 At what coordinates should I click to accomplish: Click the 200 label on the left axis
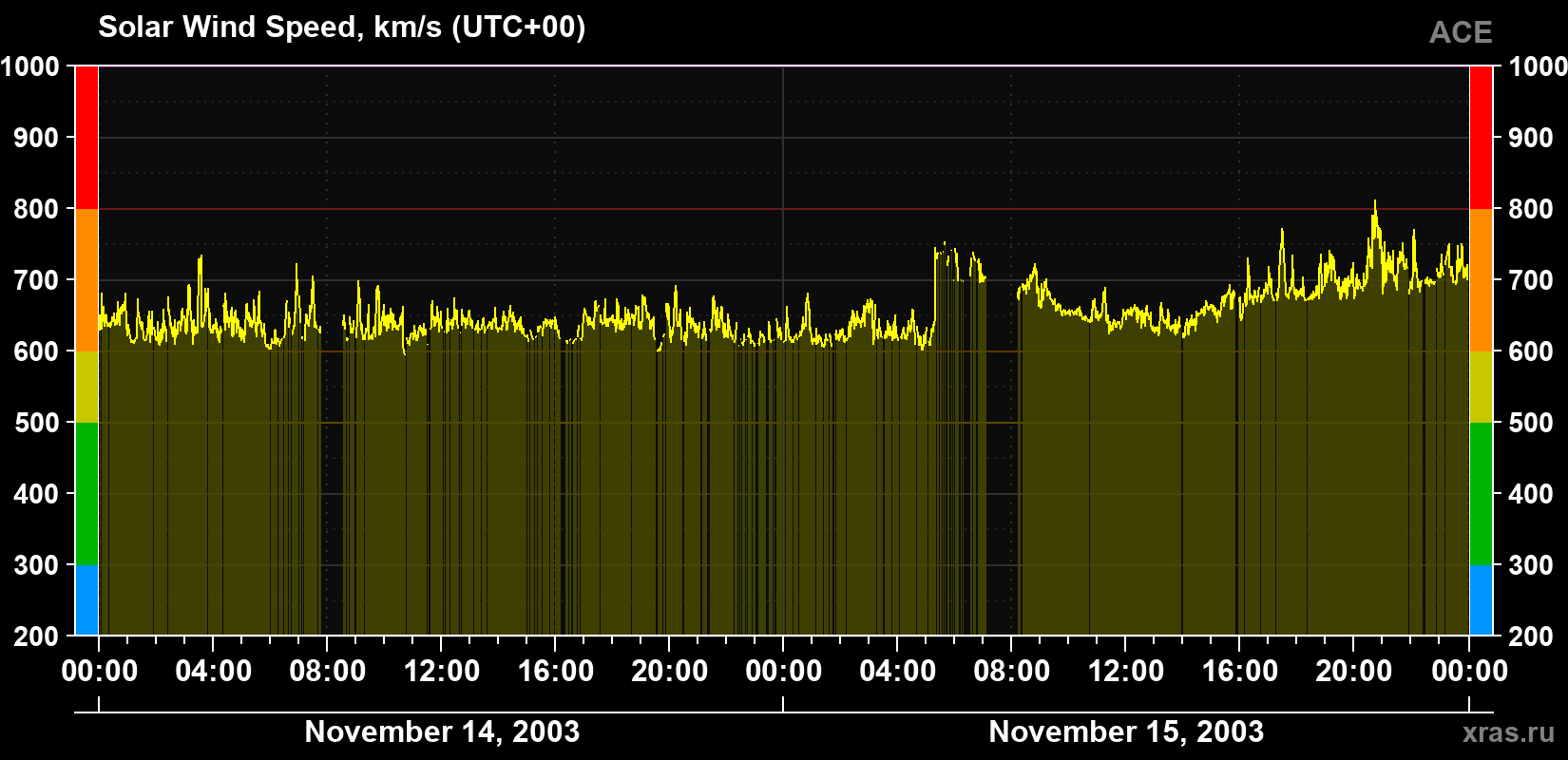[x=37, y=636]
